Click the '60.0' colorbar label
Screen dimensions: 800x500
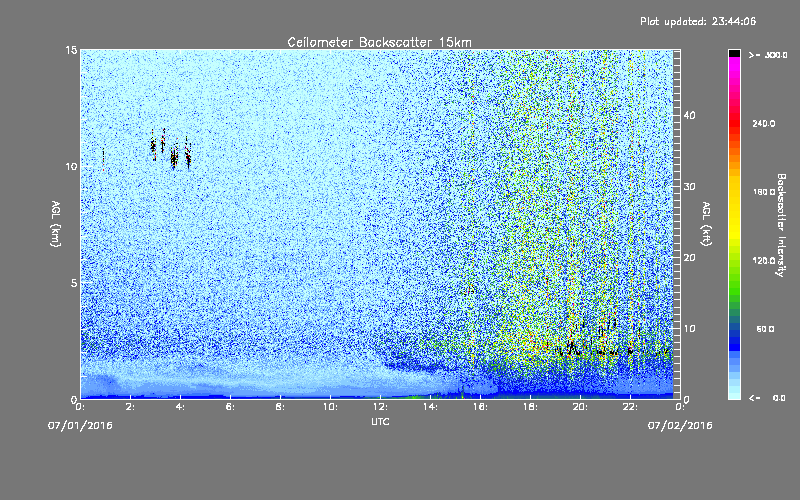[765, 329]
